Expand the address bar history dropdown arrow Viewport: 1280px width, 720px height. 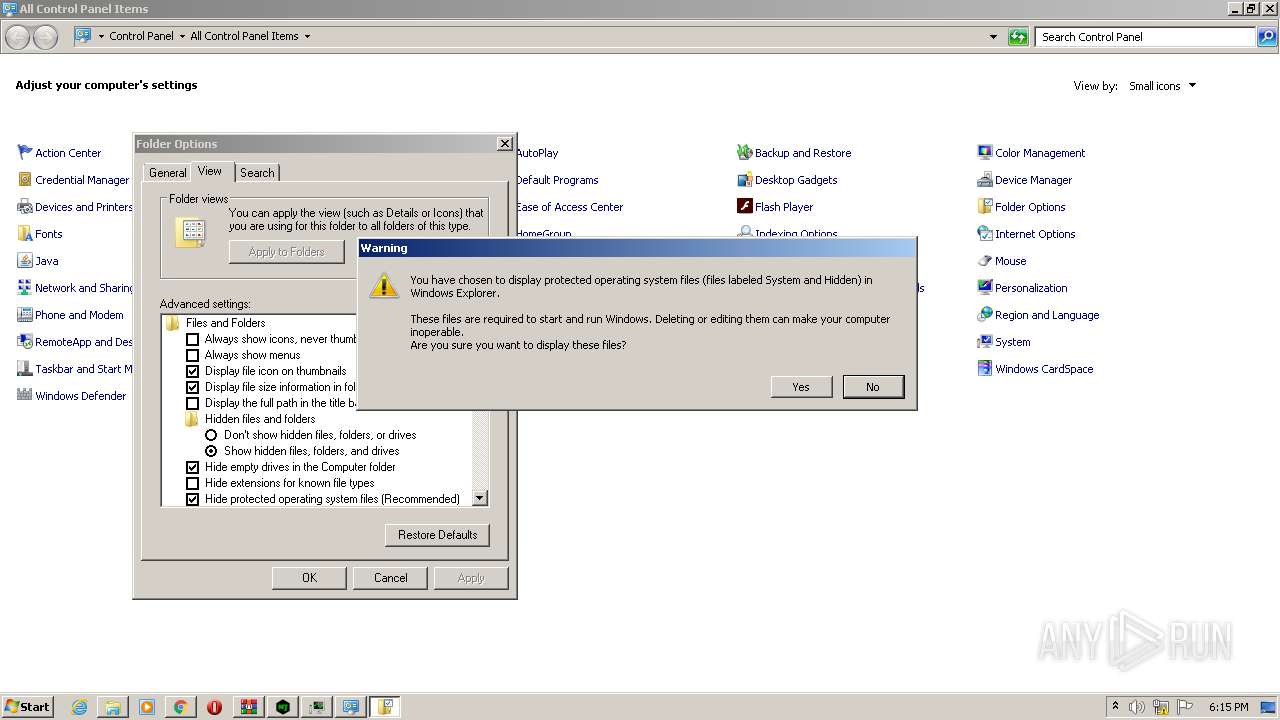click(993, 37)
